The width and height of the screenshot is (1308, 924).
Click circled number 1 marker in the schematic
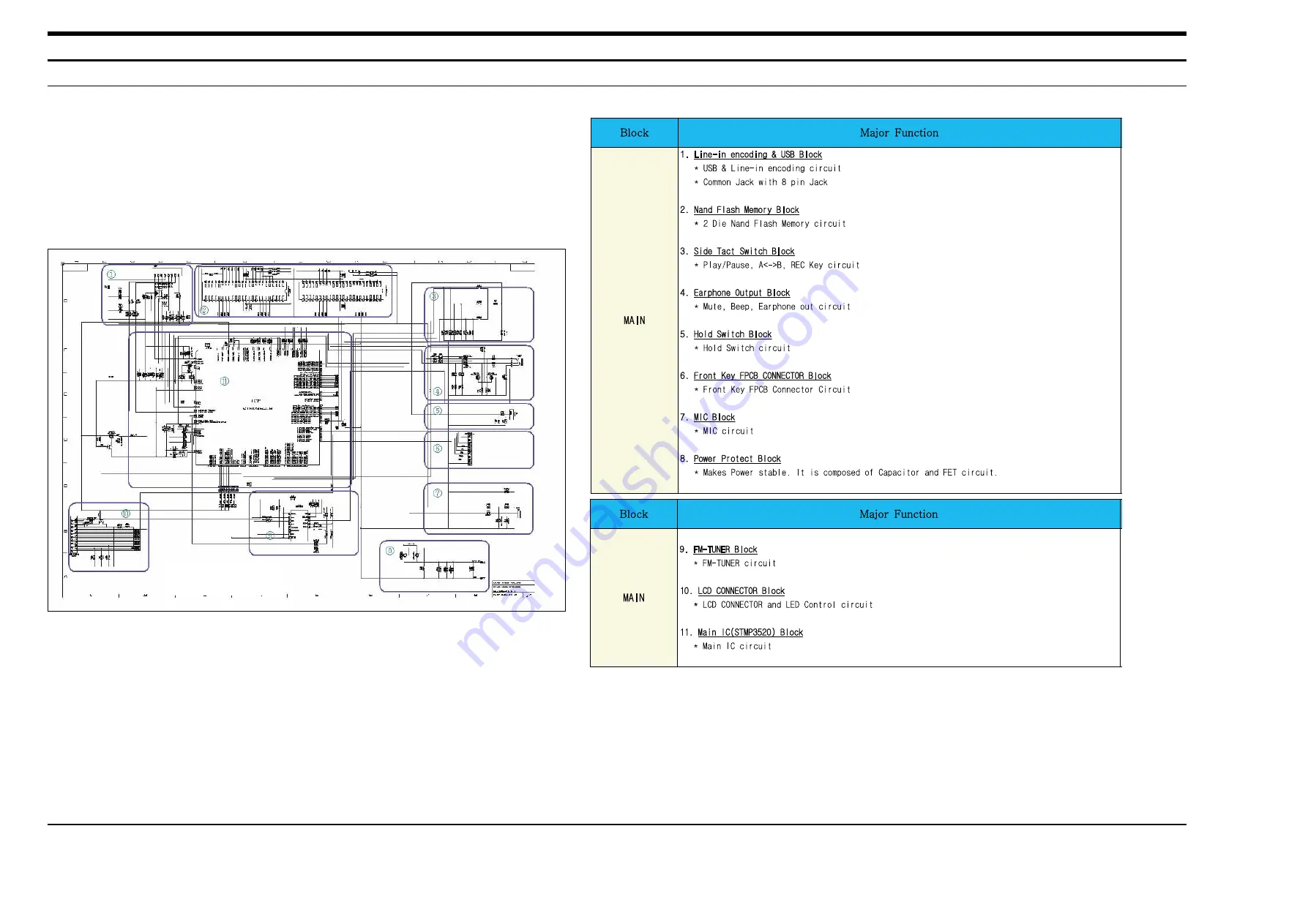(111, 274)
